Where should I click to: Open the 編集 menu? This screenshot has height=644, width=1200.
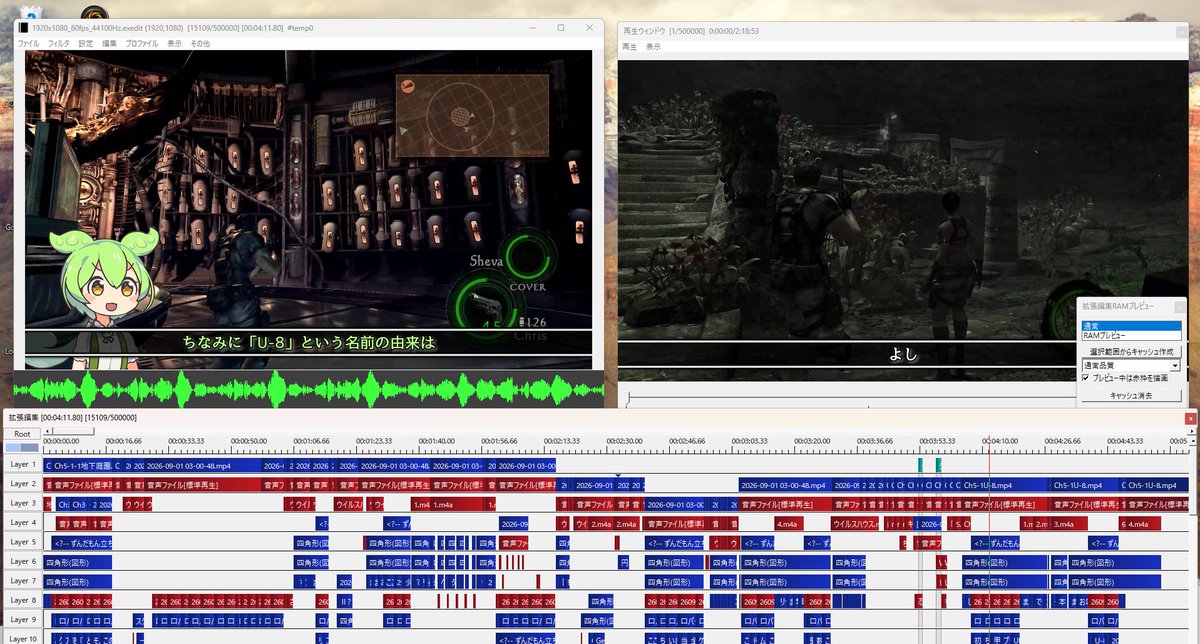(109, 44)
